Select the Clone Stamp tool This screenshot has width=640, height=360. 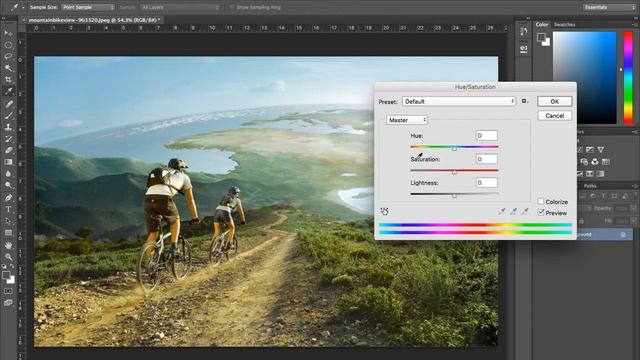pos(8,127)
